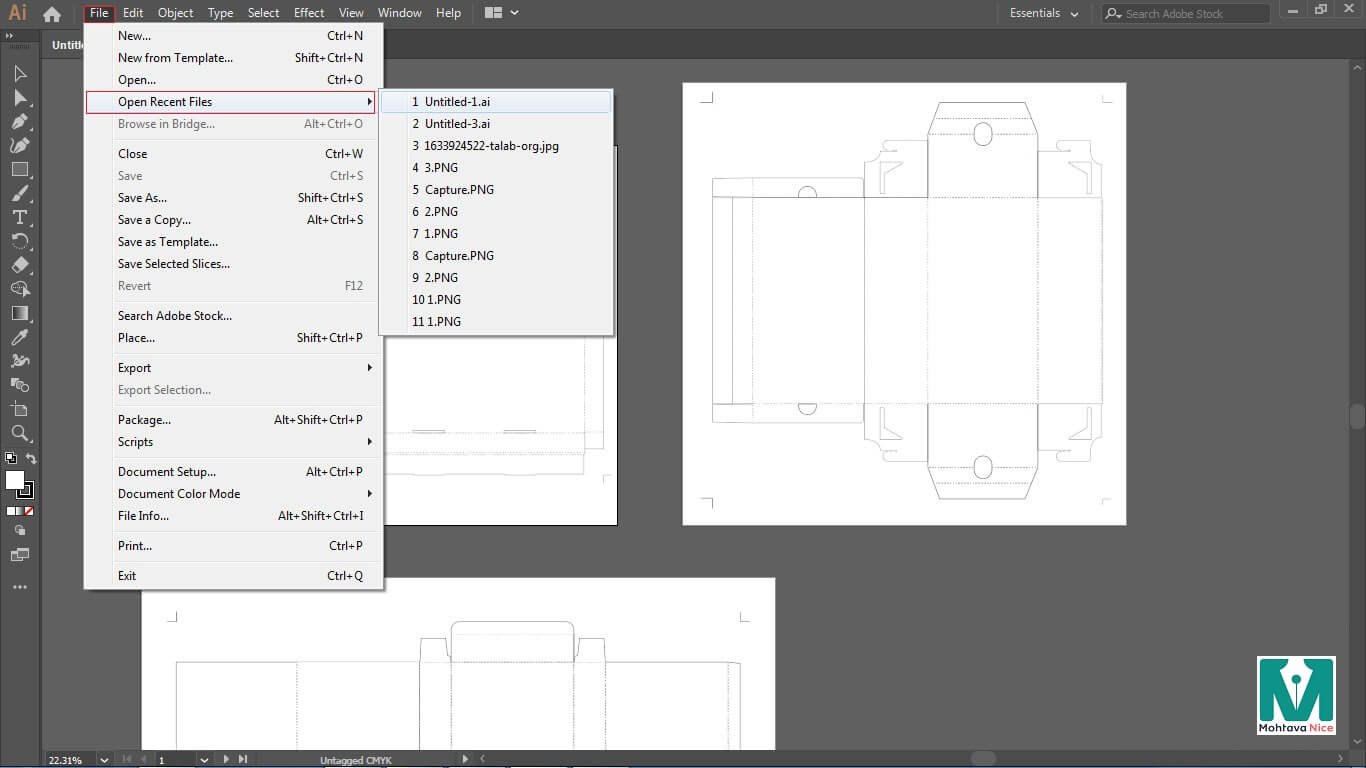Pick the Pen tool in the toolbar

tap(19, 121)
